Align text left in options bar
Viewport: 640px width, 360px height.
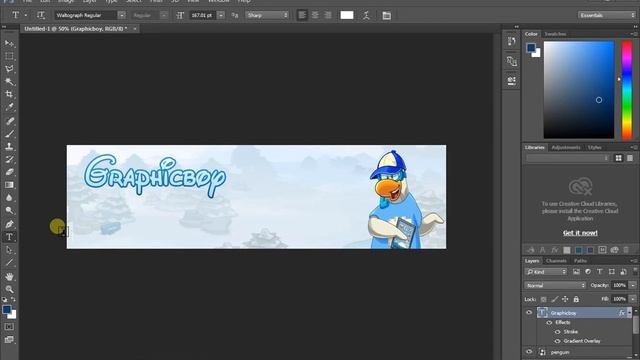click(x=302, y=15)
